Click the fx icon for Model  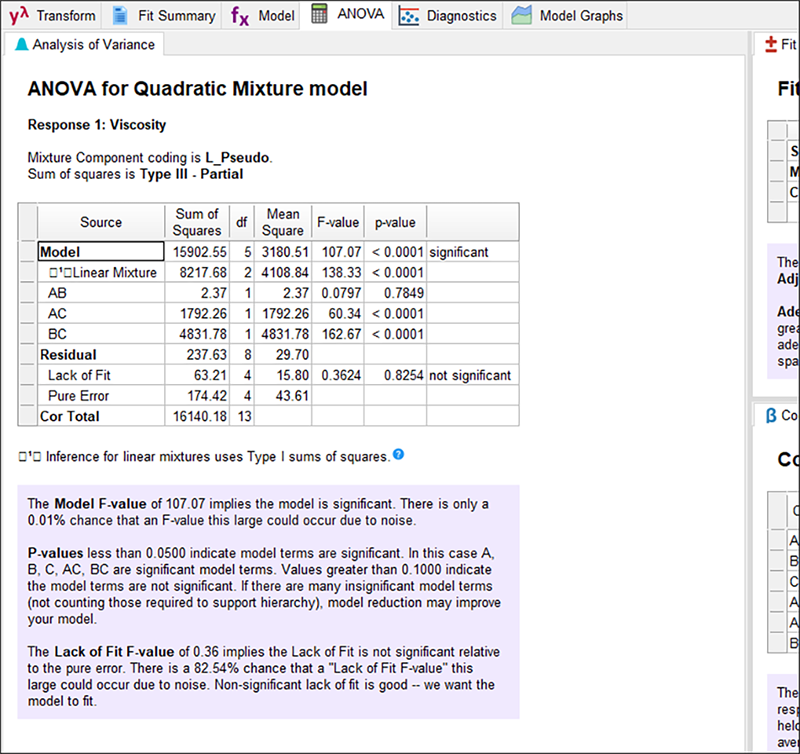pyautogui.click(x=240, y=15)
